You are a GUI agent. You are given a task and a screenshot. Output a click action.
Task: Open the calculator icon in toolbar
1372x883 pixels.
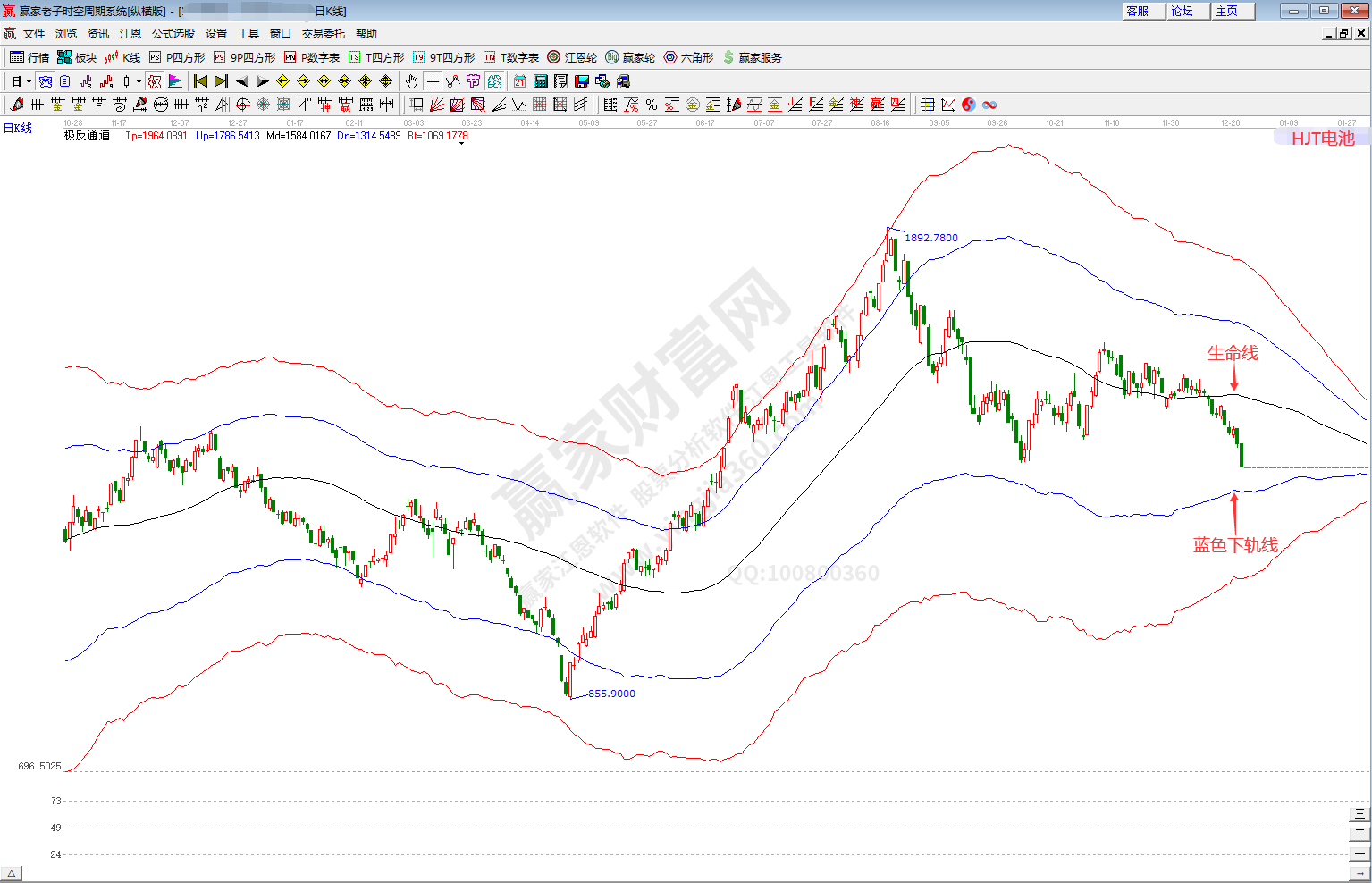click(x=541, y=81)
